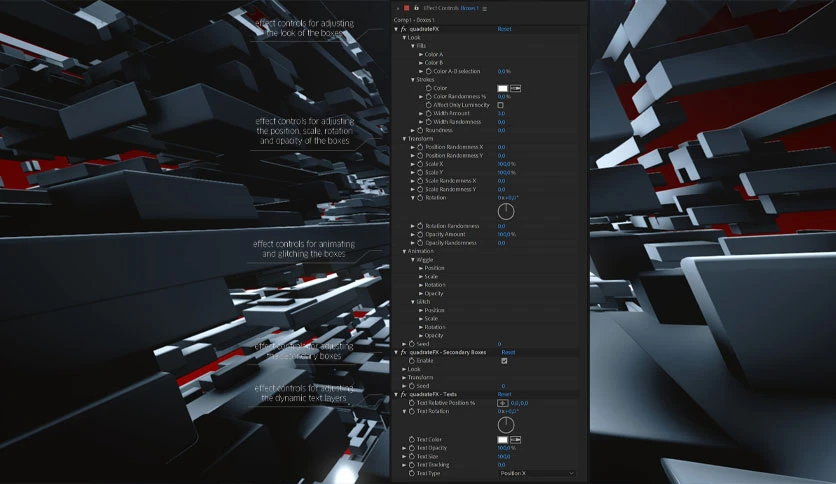Viewport: 836px width, 484px height.
Task: Toggle stopwatch for Width Amount
Action: pos(428,113)
